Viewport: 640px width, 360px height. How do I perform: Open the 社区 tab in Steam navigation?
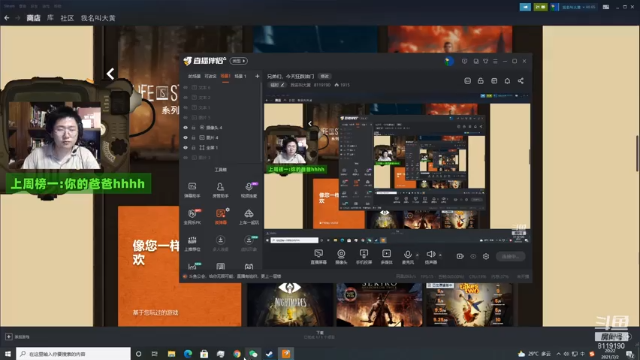67,18
